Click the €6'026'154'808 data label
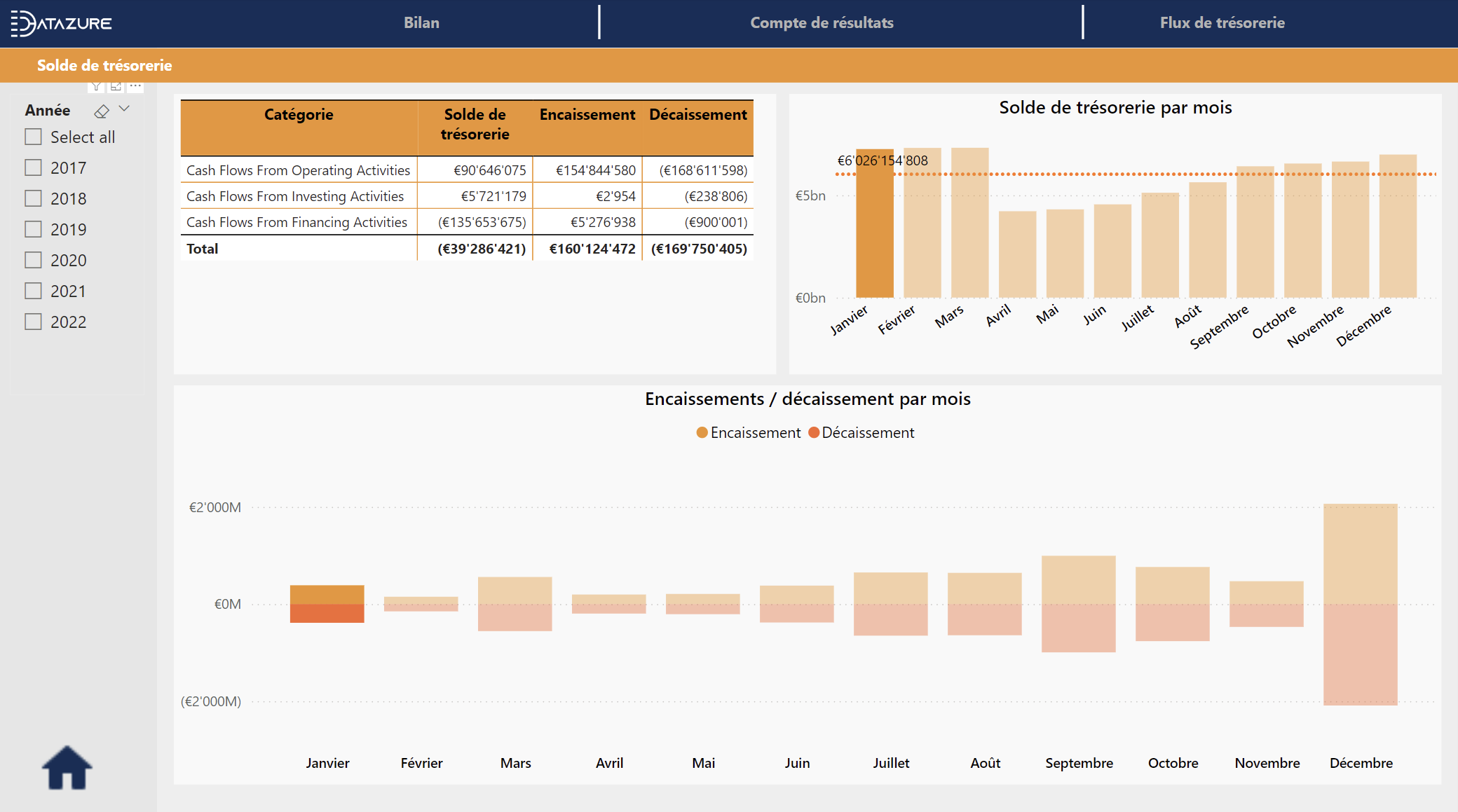This screenshot has width=1458, height=812. tap(883, 160)
